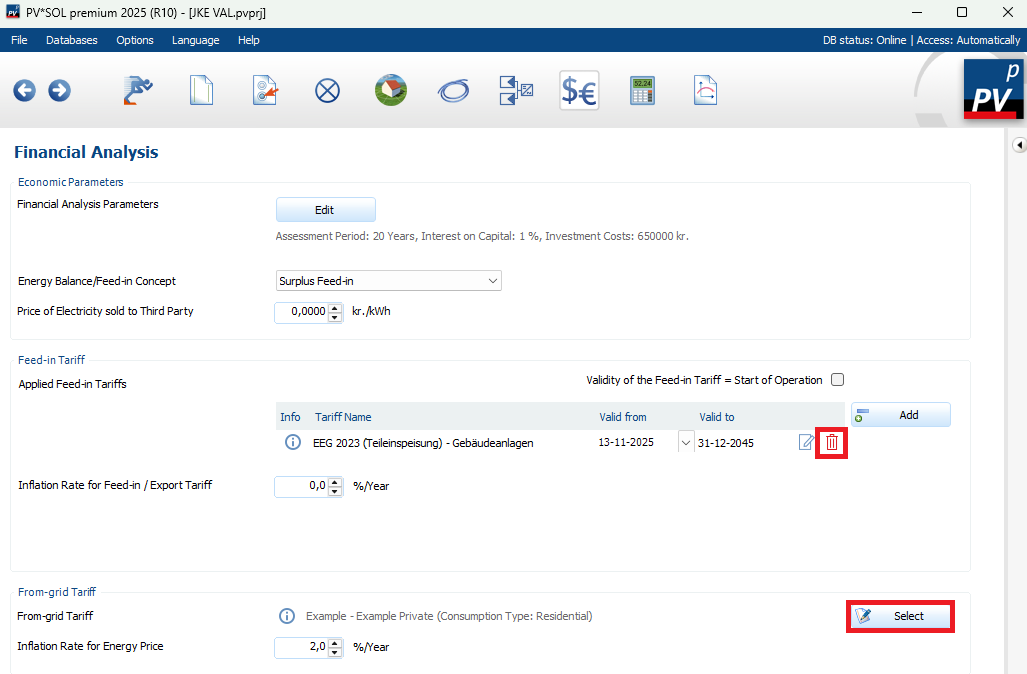Open the Options menu

[135, 40]
